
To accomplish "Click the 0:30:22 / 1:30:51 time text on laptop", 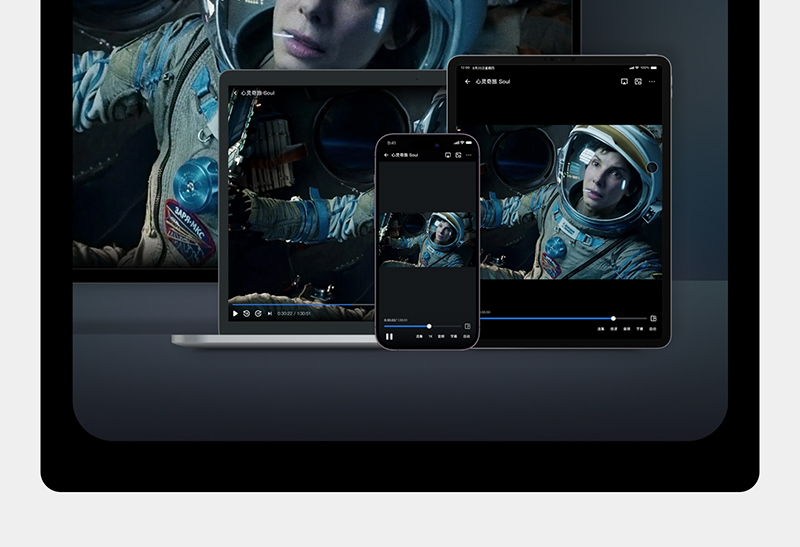I will 294,313.
